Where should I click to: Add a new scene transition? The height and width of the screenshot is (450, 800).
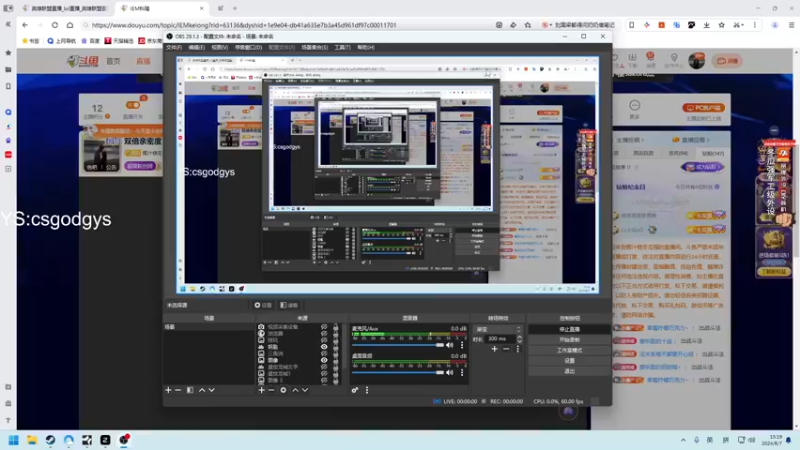[x=494, y=349]
